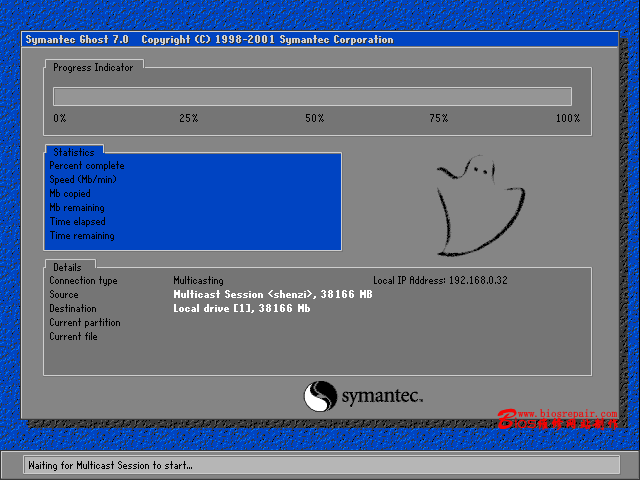Click the empty progress indicator bar
Image resolution: width=640 pixels, height=480 pixels.
tap(312, 96)
